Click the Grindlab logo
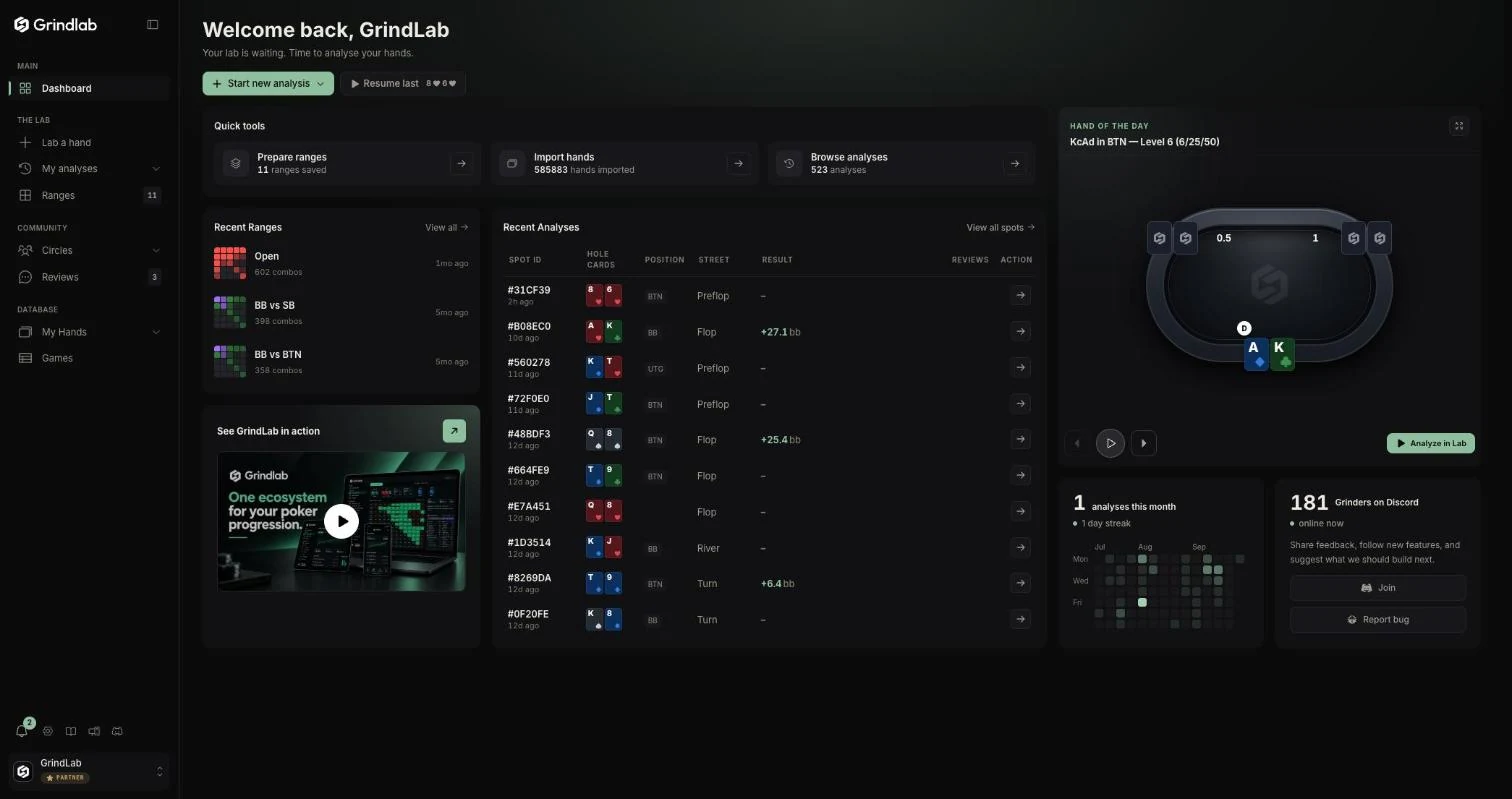 click(56, 25)
